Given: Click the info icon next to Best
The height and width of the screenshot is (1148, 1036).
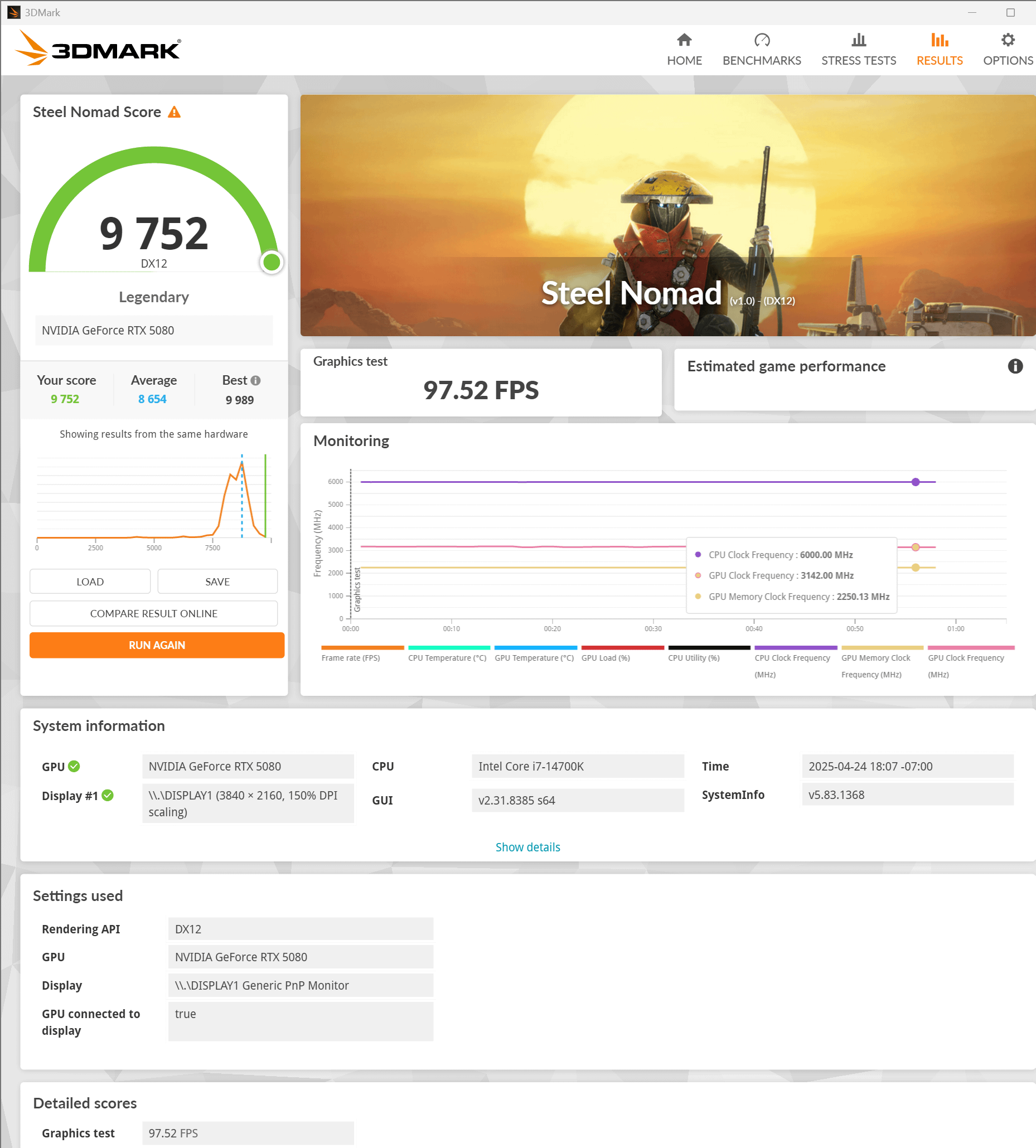Looking at the screenshot, I should tap(255, 380).
